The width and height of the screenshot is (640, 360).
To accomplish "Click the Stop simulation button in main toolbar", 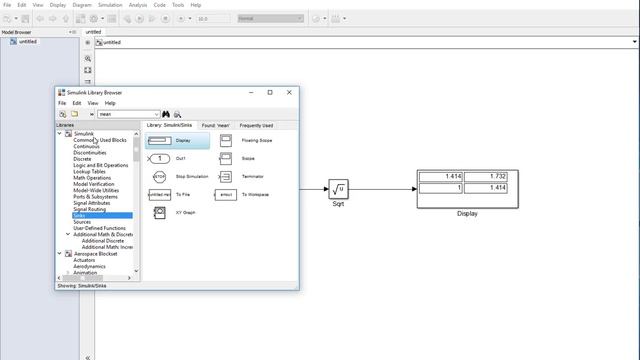I will point(165,19).
